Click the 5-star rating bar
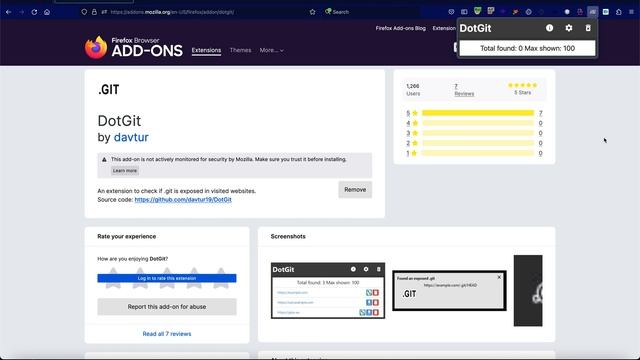The height and width of the screenshot is (360, 640). (478, 113)
